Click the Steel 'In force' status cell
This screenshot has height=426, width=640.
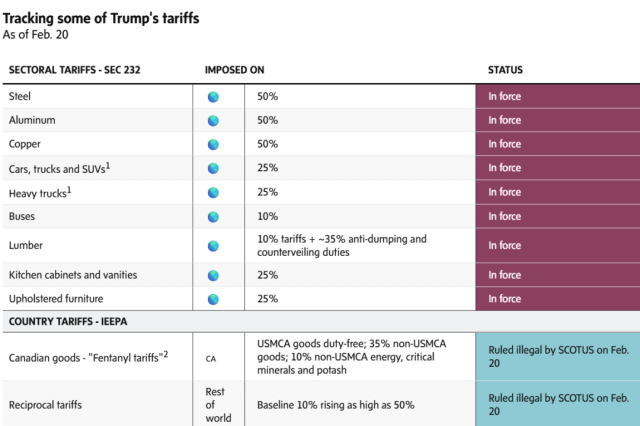click(557, 97)
